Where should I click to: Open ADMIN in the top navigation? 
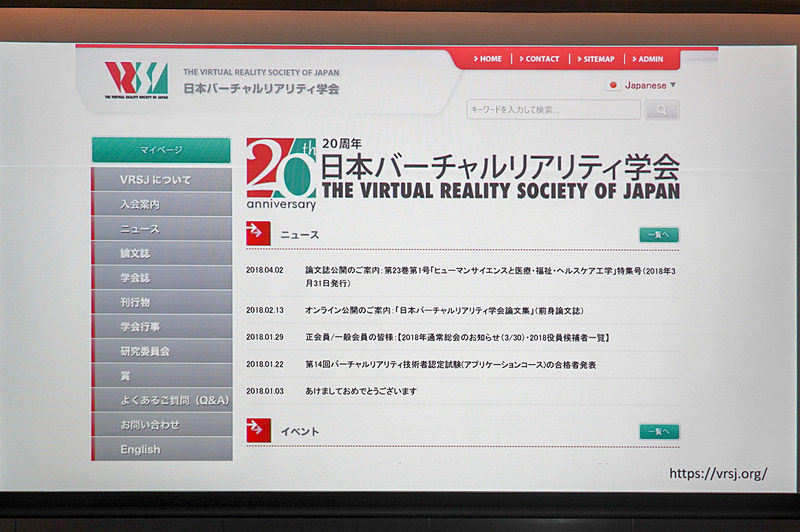(648, 59)
